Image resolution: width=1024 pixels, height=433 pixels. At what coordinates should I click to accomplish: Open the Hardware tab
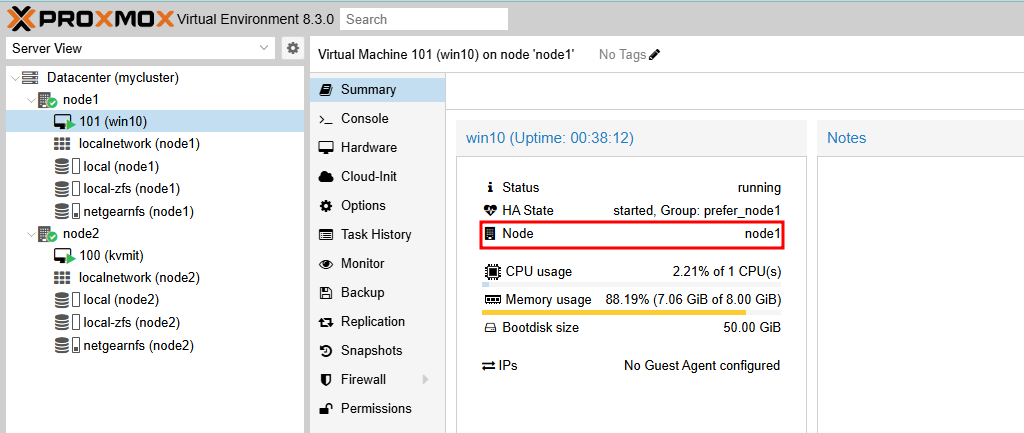pyautogui.click(x=378, y=148)
